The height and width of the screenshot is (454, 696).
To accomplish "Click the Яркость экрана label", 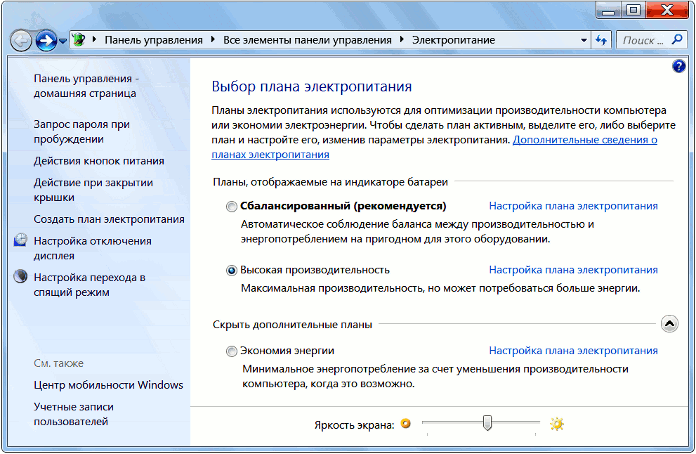I will point(354,425).
